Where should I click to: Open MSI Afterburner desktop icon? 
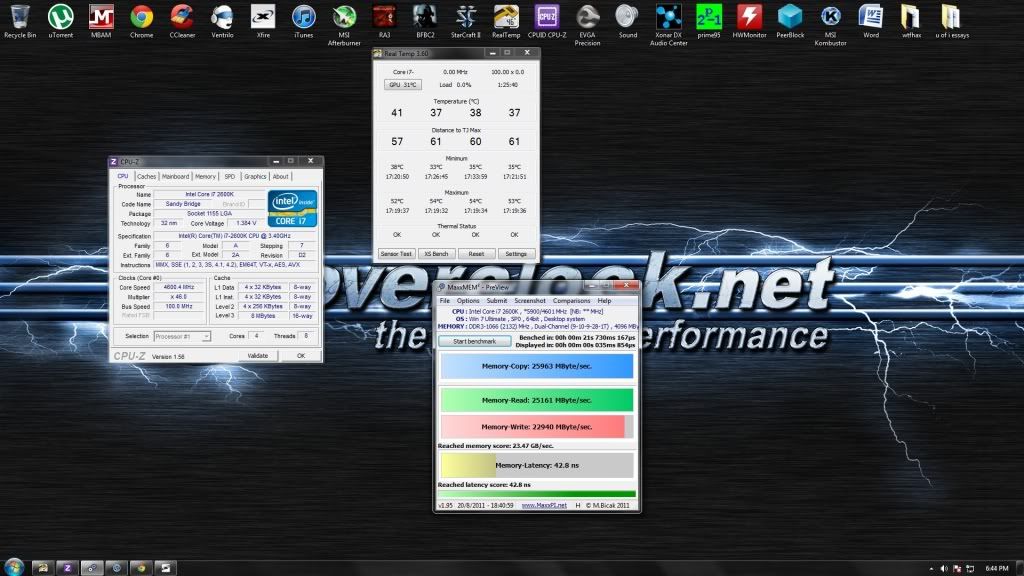click(x=344, y=25)
